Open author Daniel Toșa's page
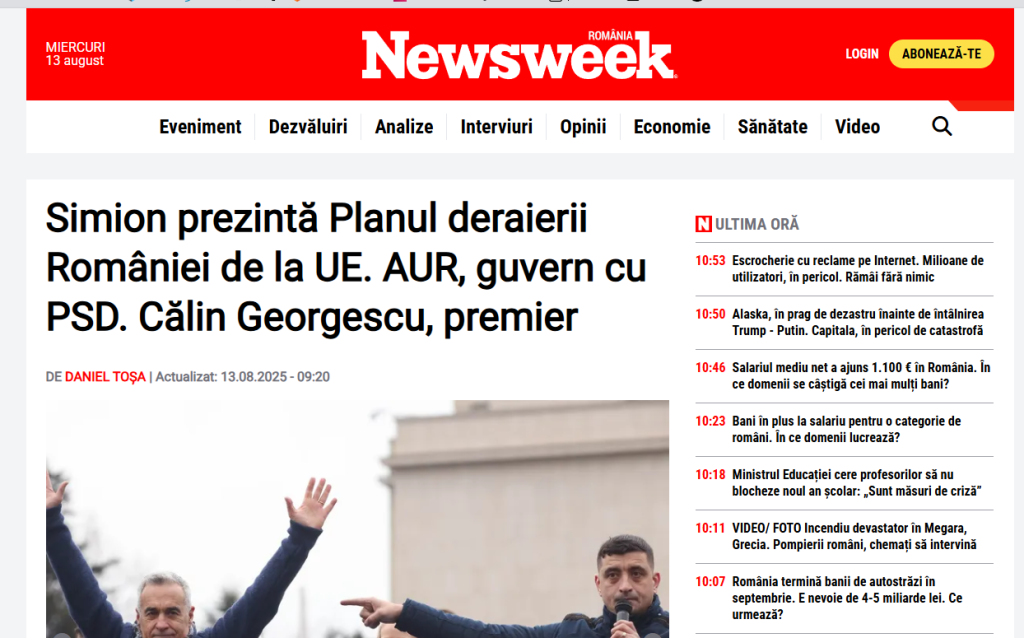This screenshot has width=1024, height=638. (x=105, y=377)
